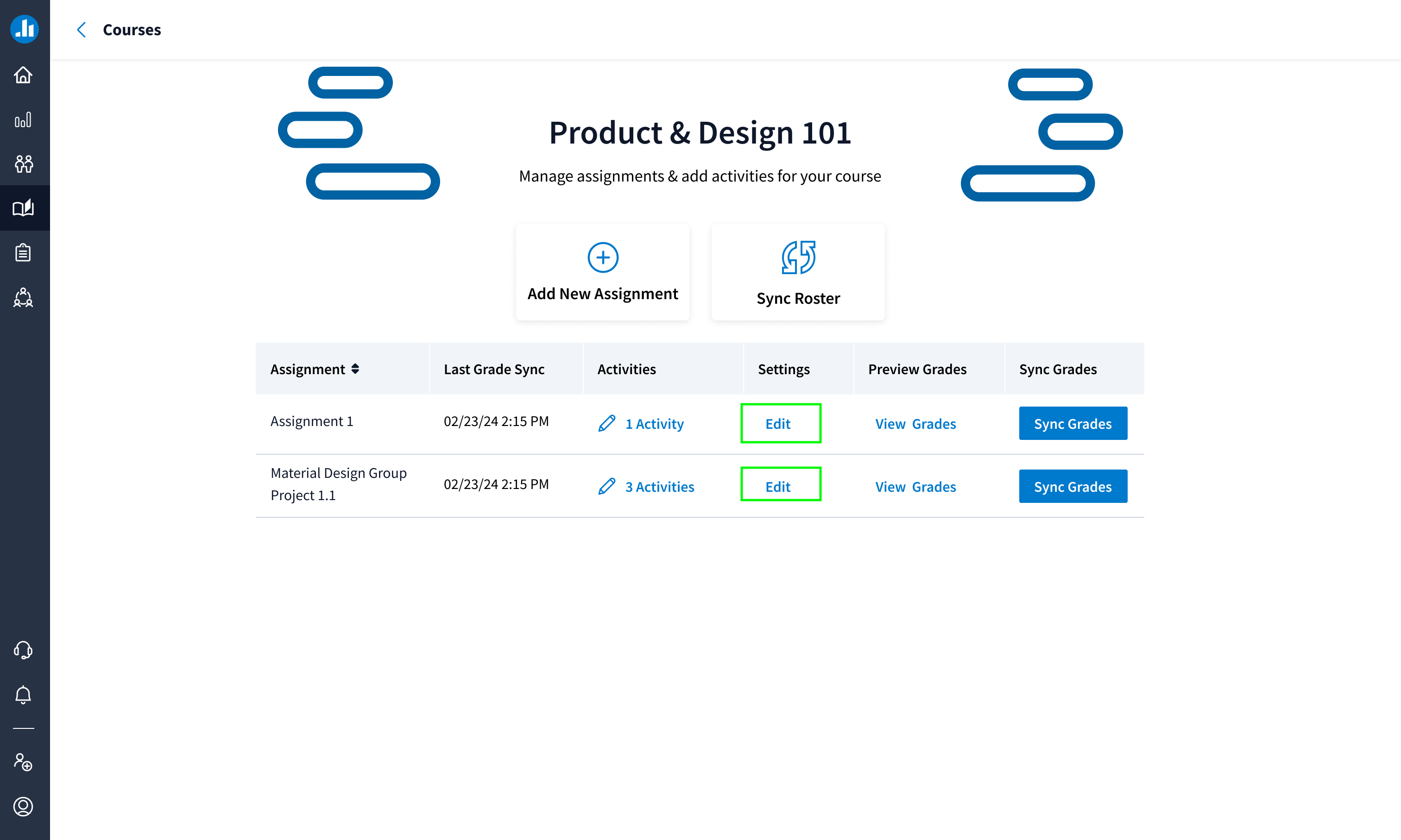Open 1 Activity link for Assignment 1
This screenshot has width=1401, height=840.
tap(654, 423)
